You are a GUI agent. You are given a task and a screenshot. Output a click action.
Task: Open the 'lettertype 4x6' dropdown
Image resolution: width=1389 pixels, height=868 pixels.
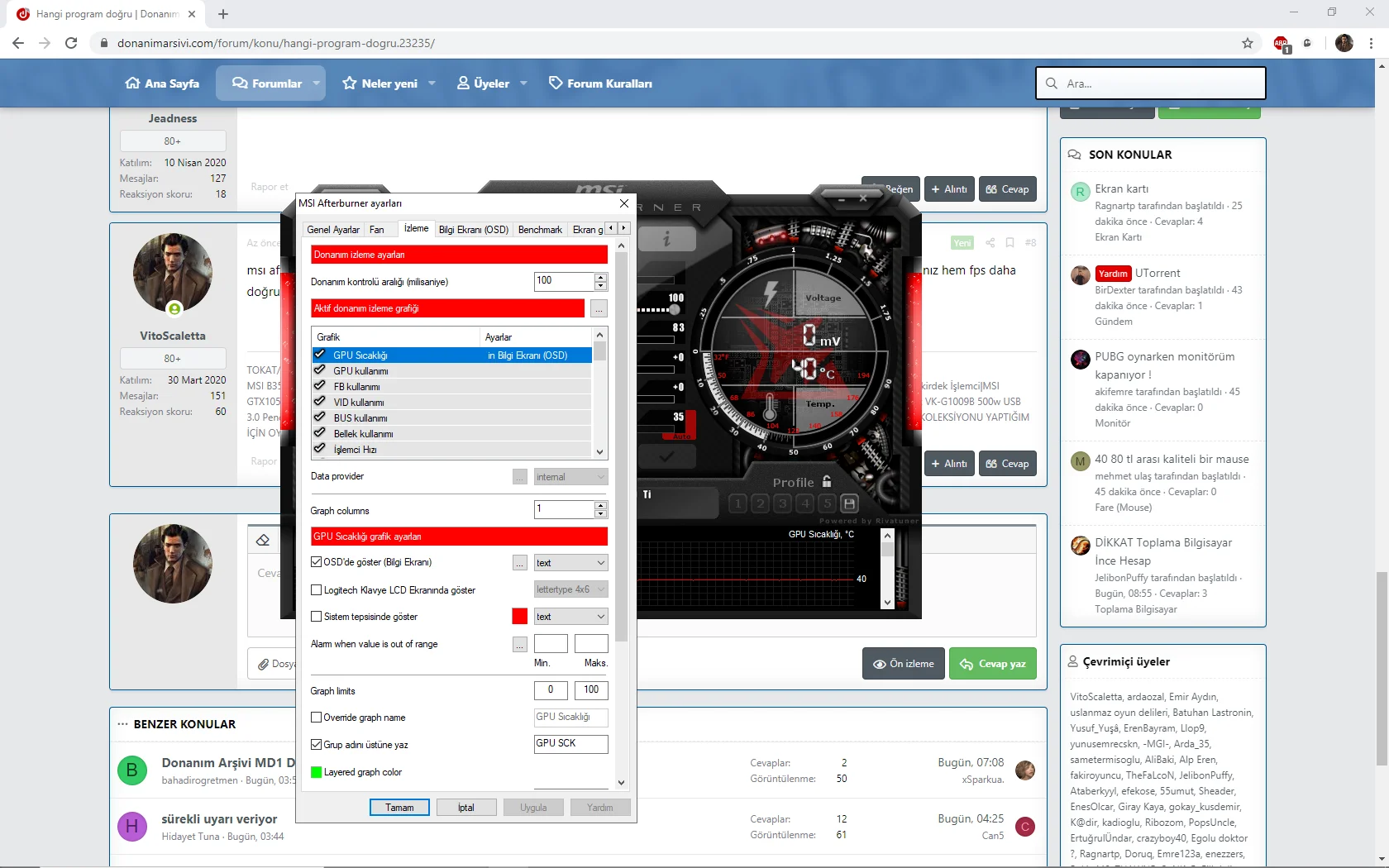[x=571, y=589]
